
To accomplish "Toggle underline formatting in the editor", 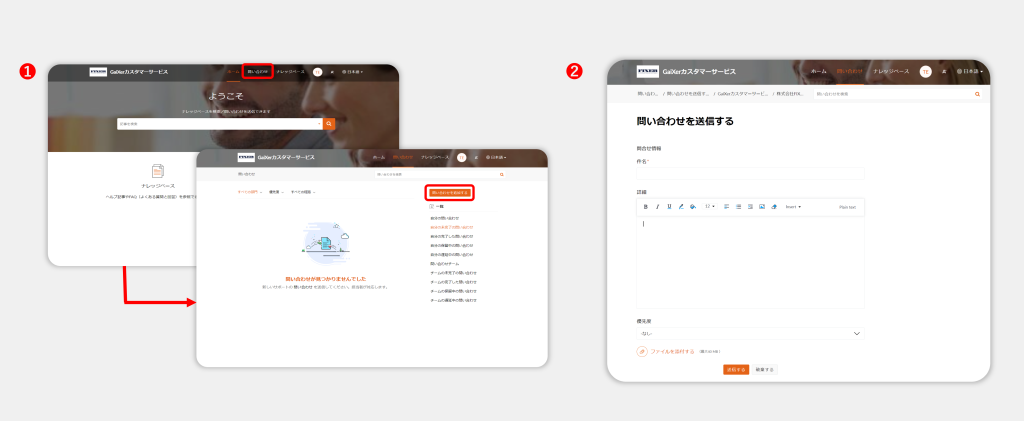I will click(x=668, y=207).
